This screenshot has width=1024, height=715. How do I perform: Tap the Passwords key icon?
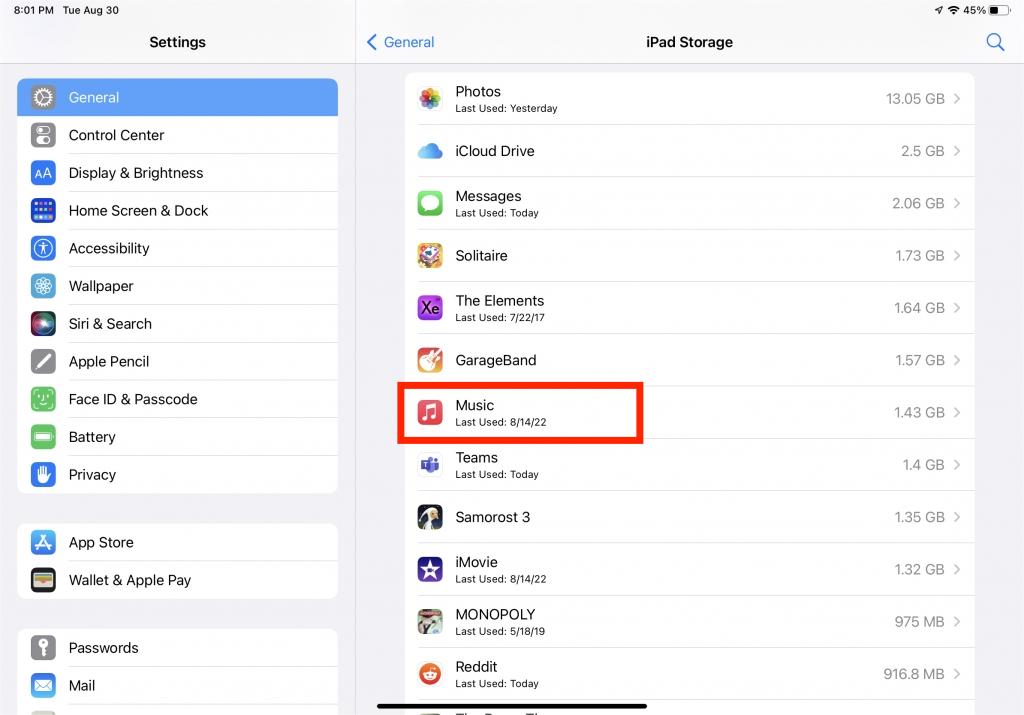[x=43, y=648]
